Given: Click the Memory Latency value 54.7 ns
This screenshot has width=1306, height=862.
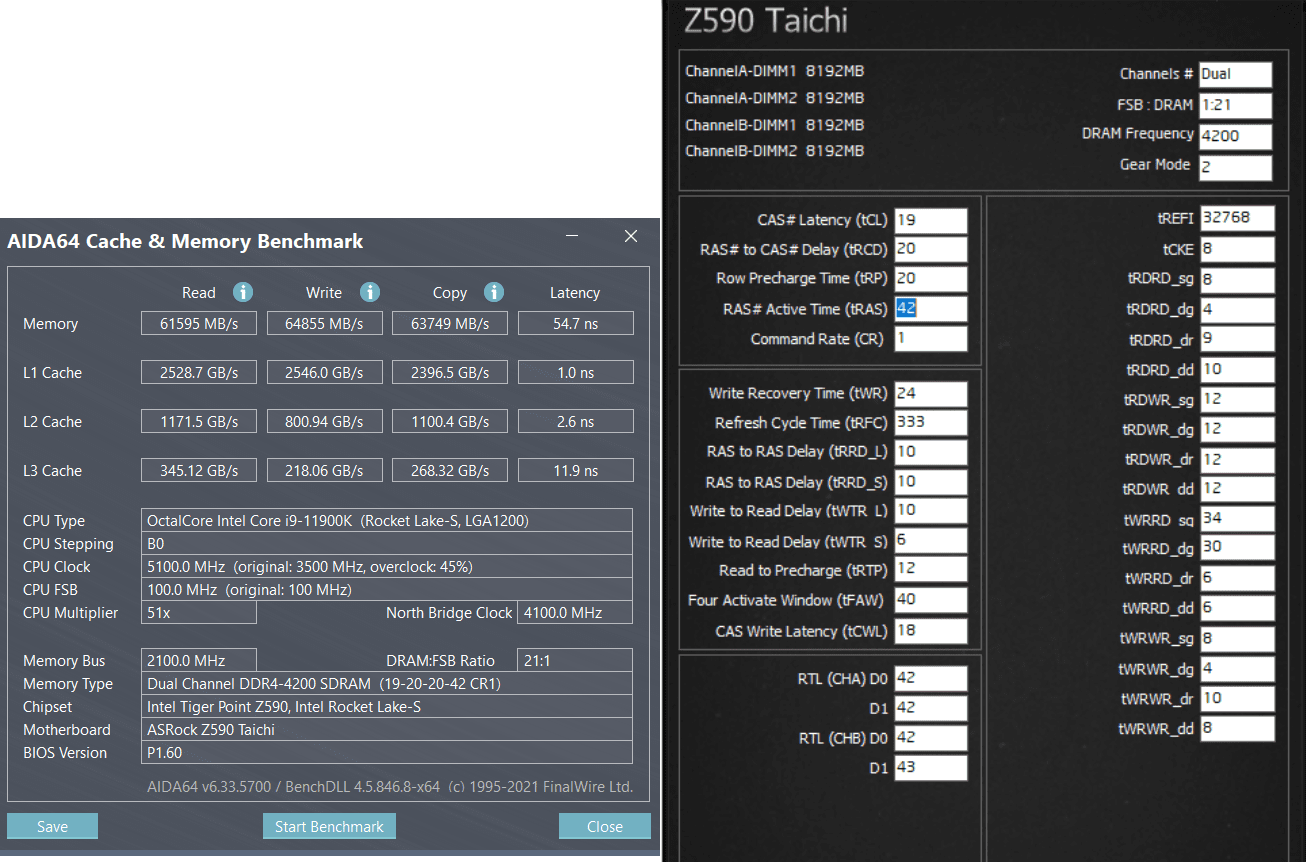Looking at the screenshot, I should coord(575,323).
